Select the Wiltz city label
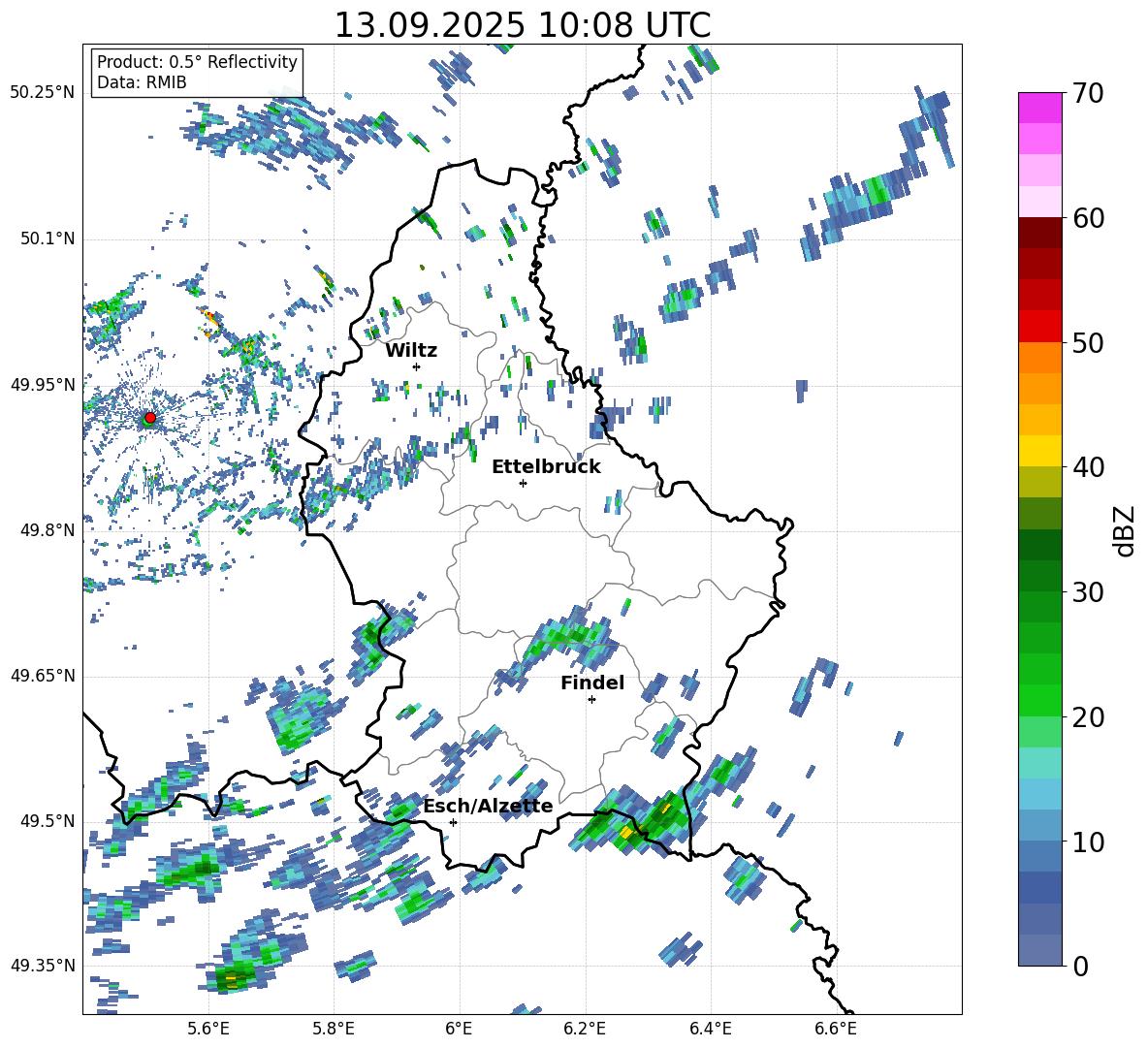The image size is (1148, 1048). 411,351
